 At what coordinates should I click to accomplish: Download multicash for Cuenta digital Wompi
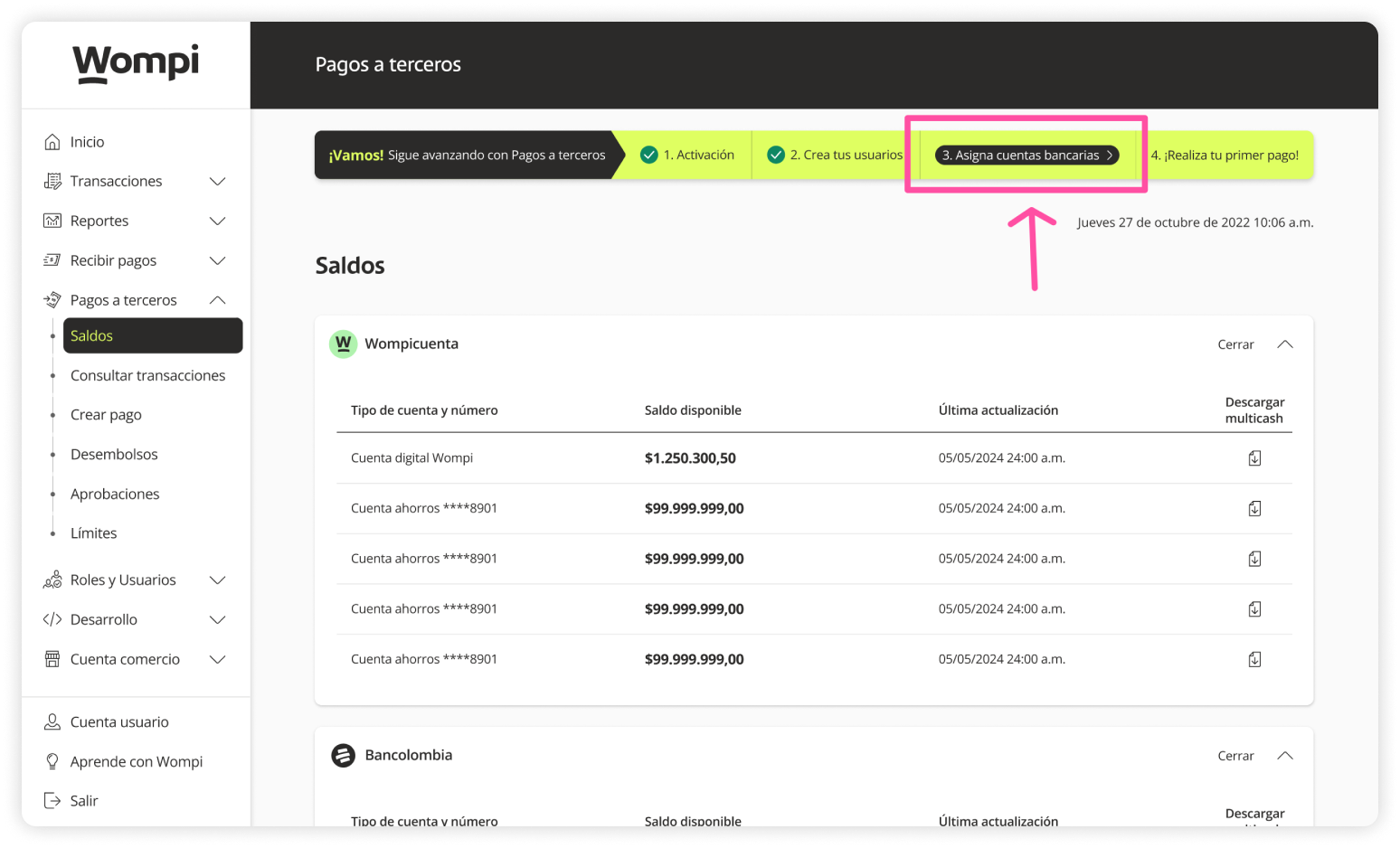(1254, 458)
